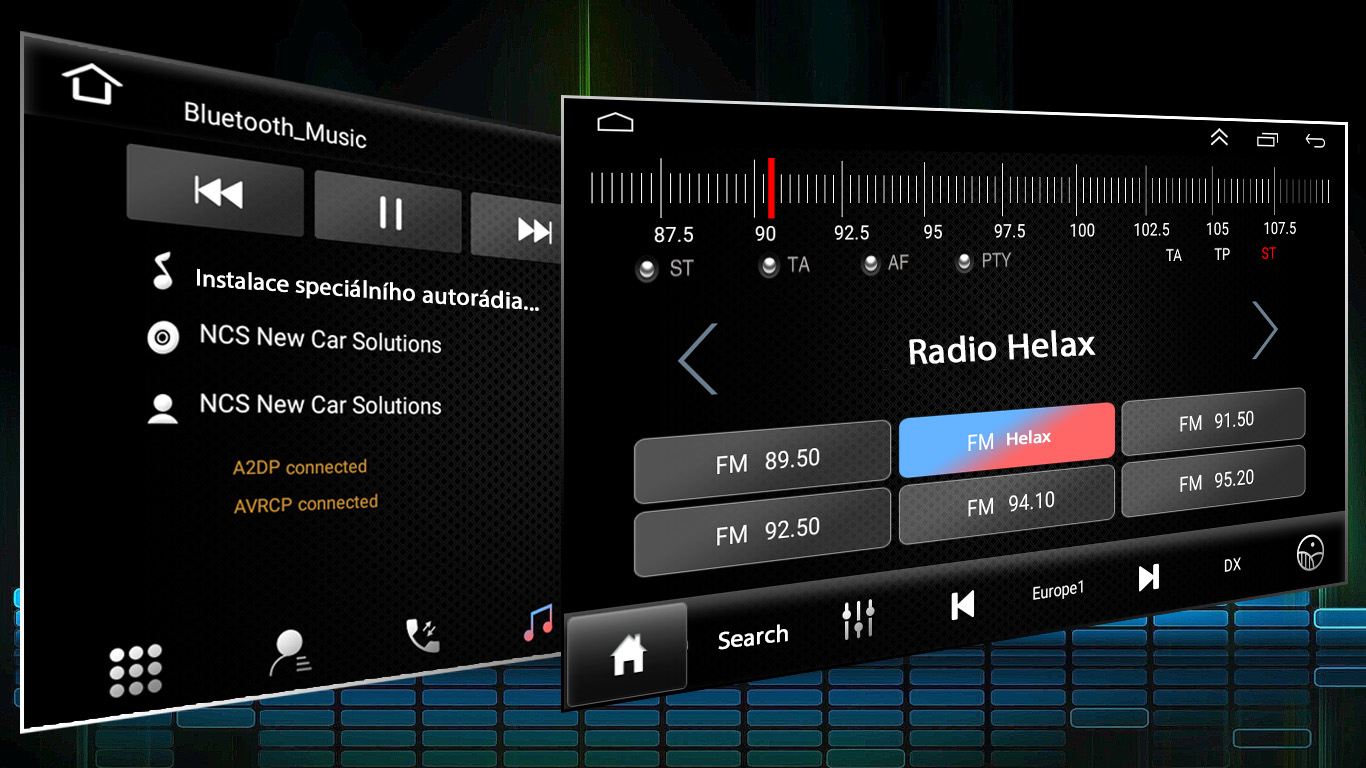Toggle the TA traffic announcement option
The height and width of the screenshot is (768, 1366).
coord(769,267)
